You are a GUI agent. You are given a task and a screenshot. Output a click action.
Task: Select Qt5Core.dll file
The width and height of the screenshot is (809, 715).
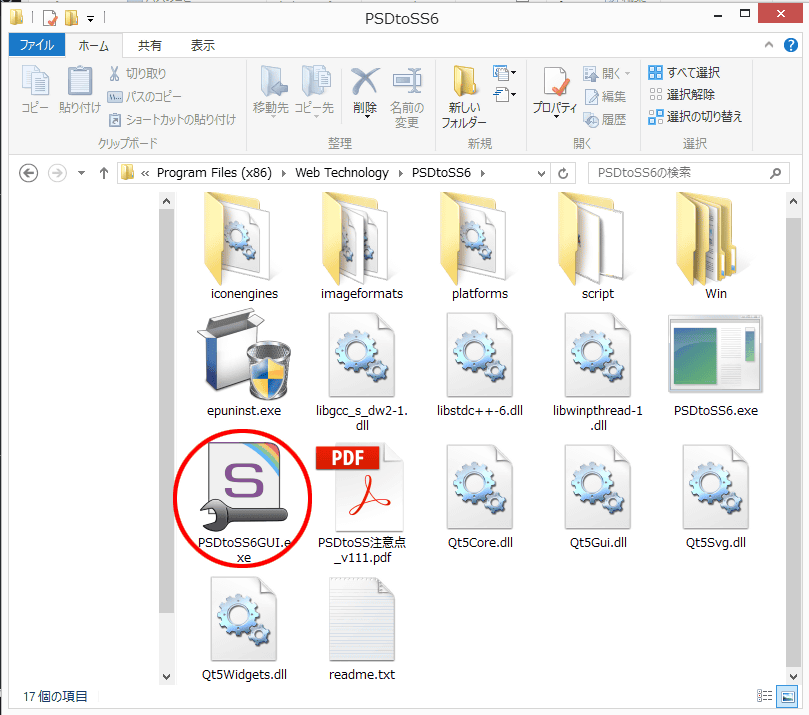click(x=480, y=497)
